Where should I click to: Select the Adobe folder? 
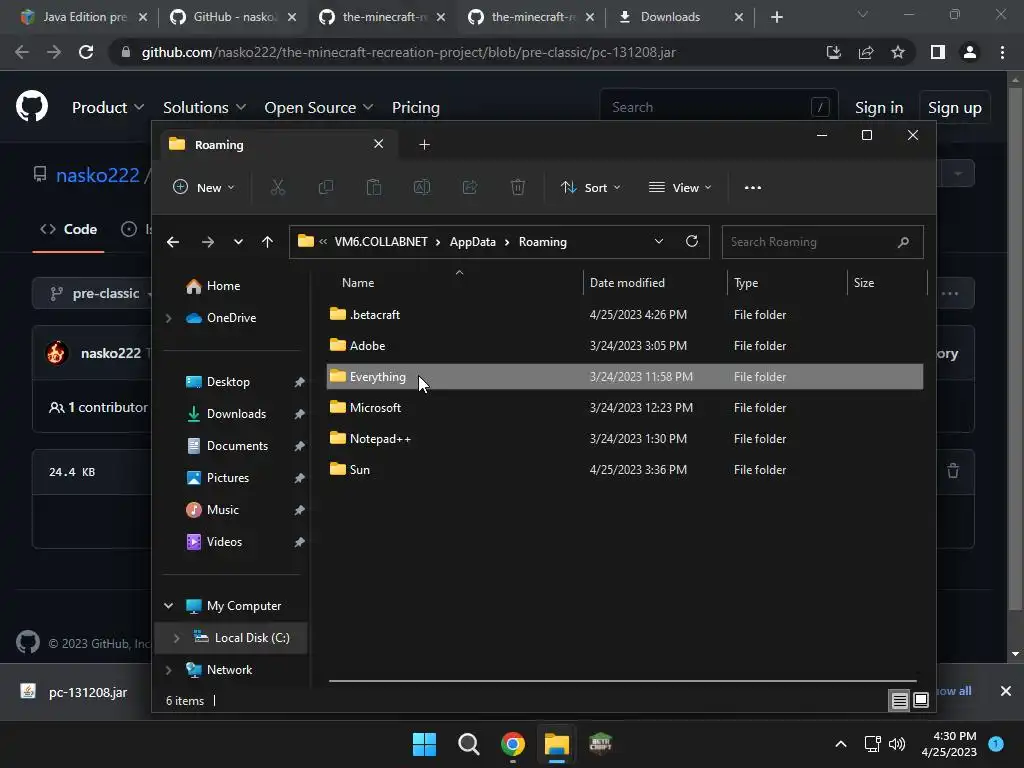coord(624,345)
